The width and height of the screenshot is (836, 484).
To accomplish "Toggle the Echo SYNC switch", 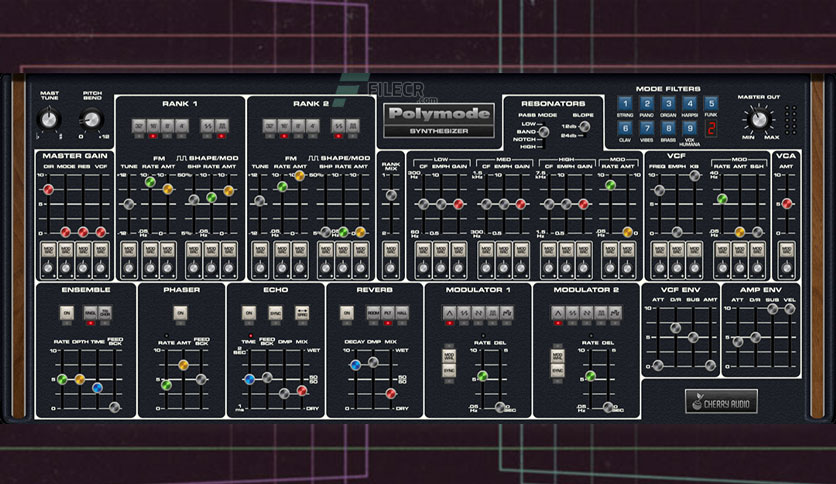I will [x=275, y=313].
